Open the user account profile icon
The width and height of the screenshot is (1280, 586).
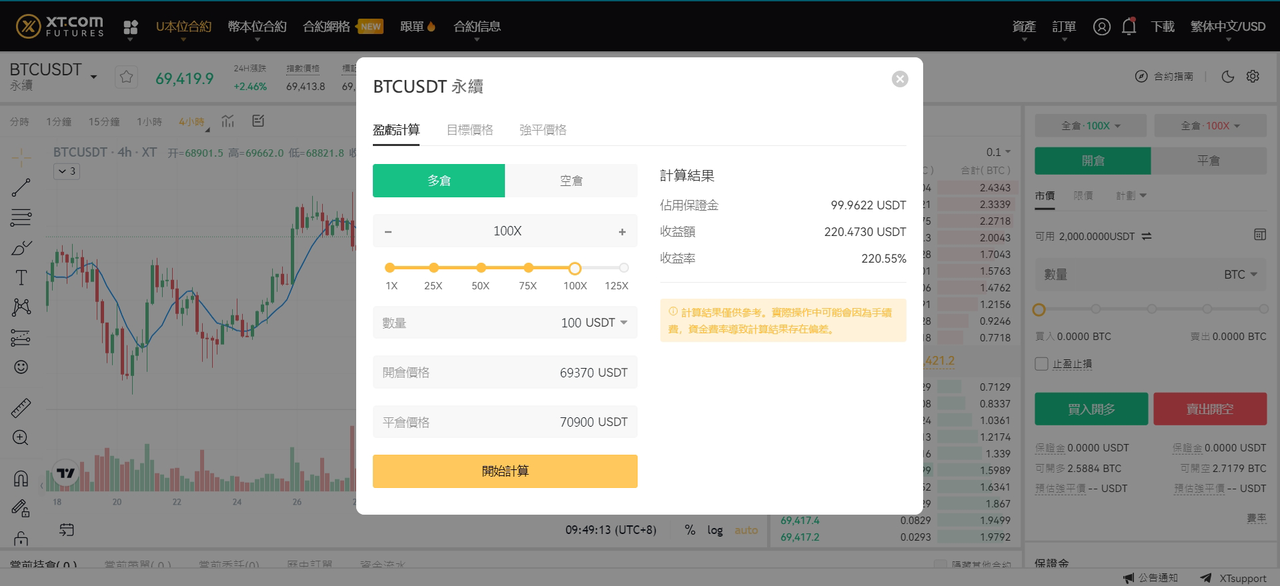[1102, 27]
